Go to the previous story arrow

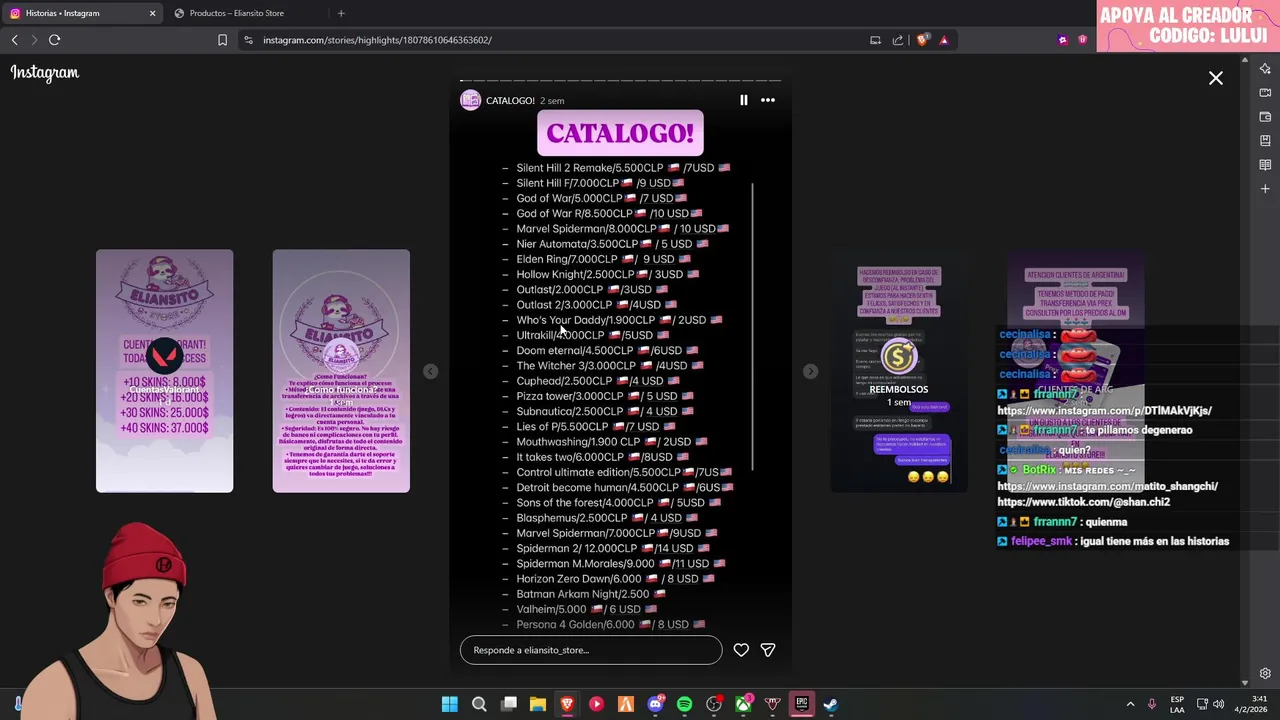tap(430, 371)
